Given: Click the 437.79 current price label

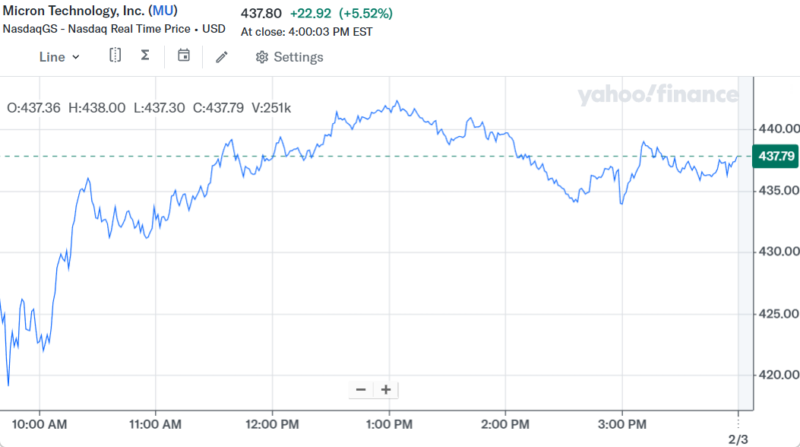Looking at the screenshot, I should coord(776,157).
